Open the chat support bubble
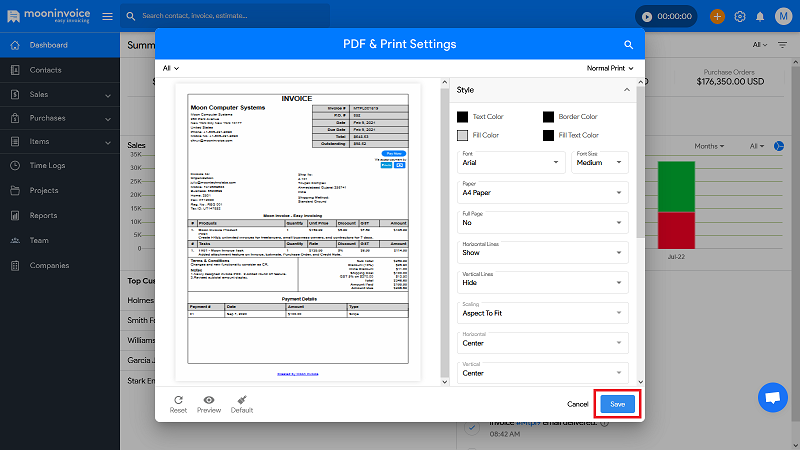The image size is (800, 450). pos(772,397)
